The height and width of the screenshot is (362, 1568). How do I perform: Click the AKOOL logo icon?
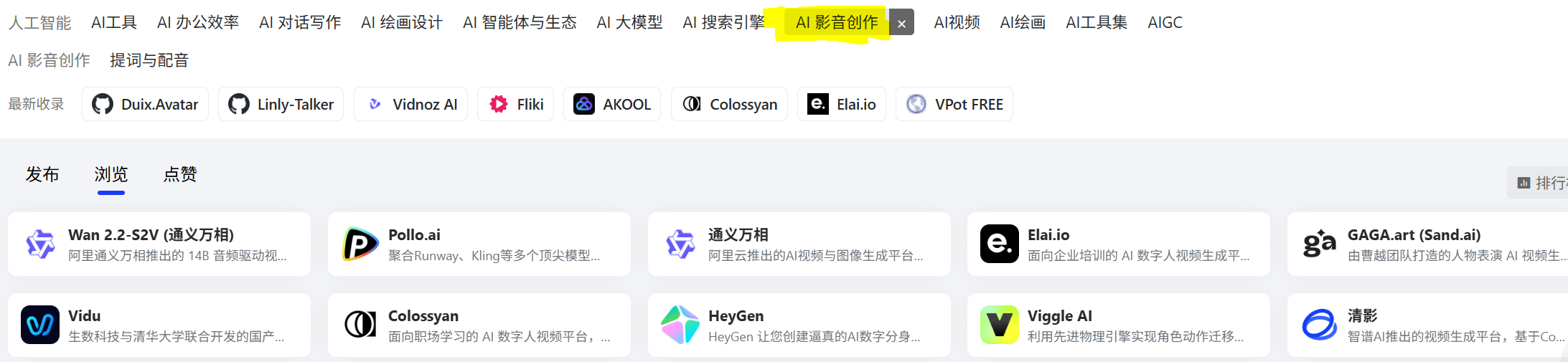(584, 105)
